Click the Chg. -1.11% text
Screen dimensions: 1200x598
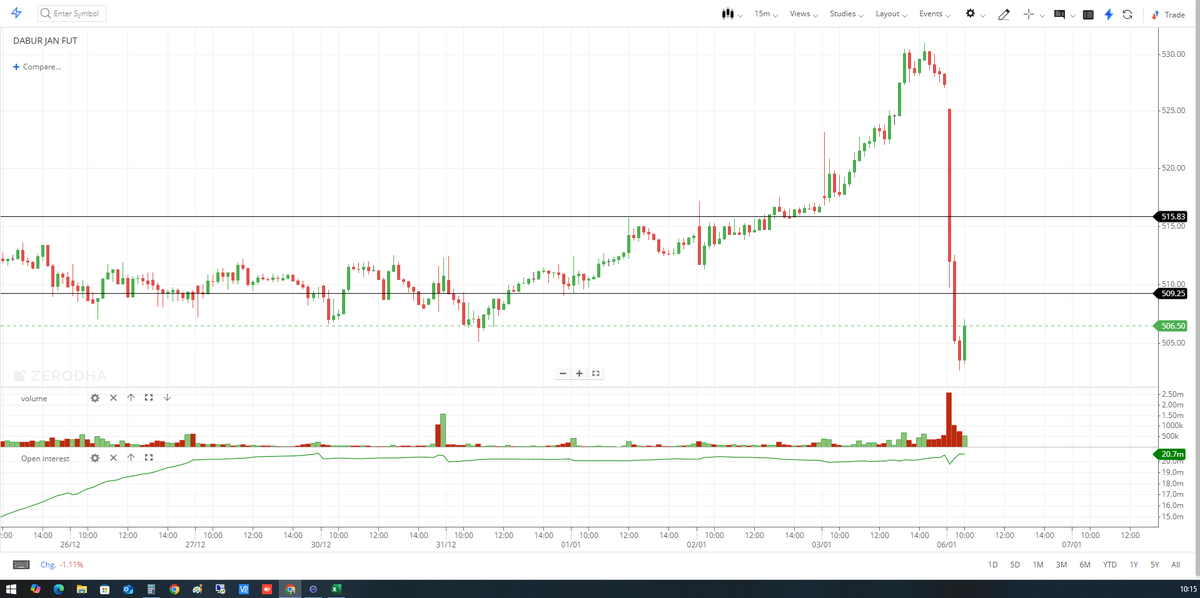[x=62, y=565]
